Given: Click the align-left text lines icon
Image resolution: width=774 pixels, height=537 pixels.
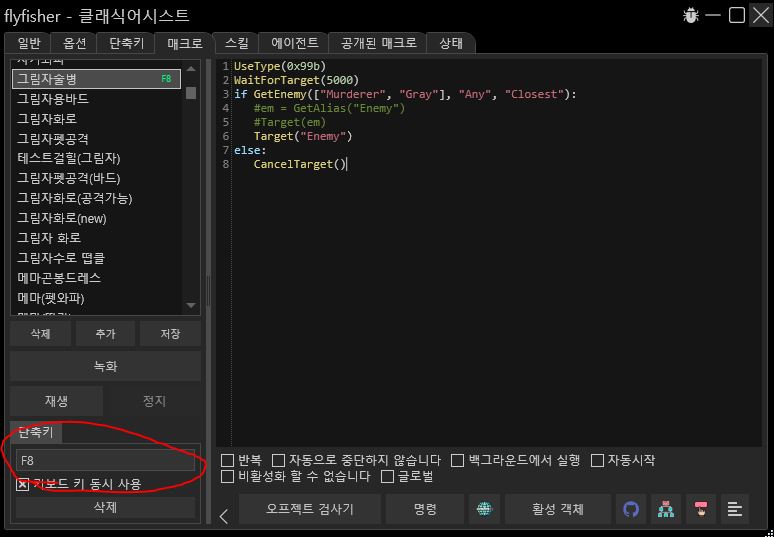Looking at the screenshot, I should click(735, 509).
